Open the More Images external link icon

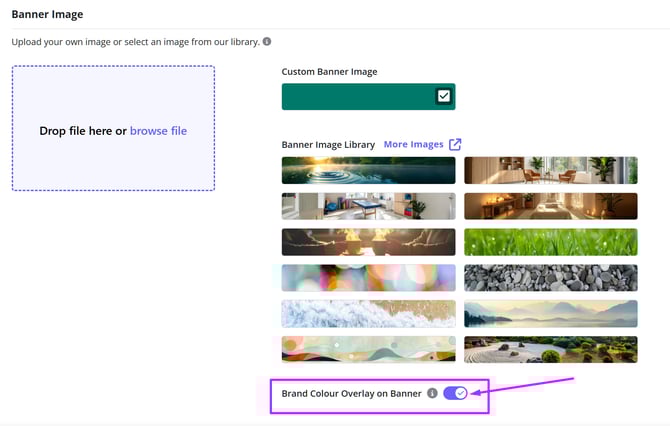coord(455,144)
